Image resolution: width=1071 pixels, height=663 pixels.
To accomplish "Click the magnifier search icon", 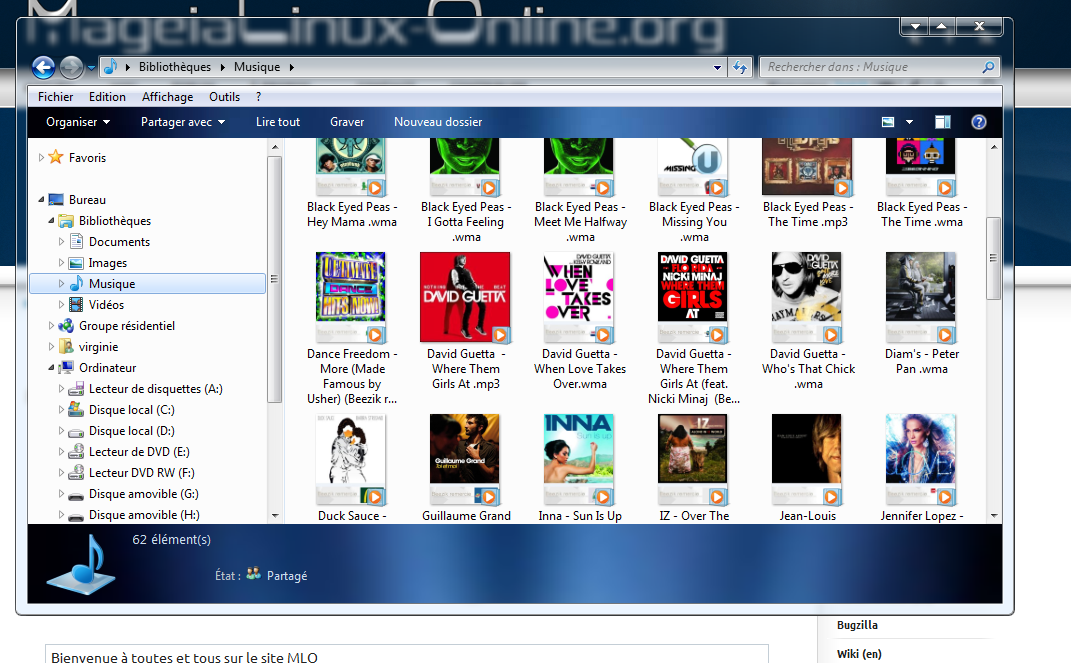I will click(988, 67).
